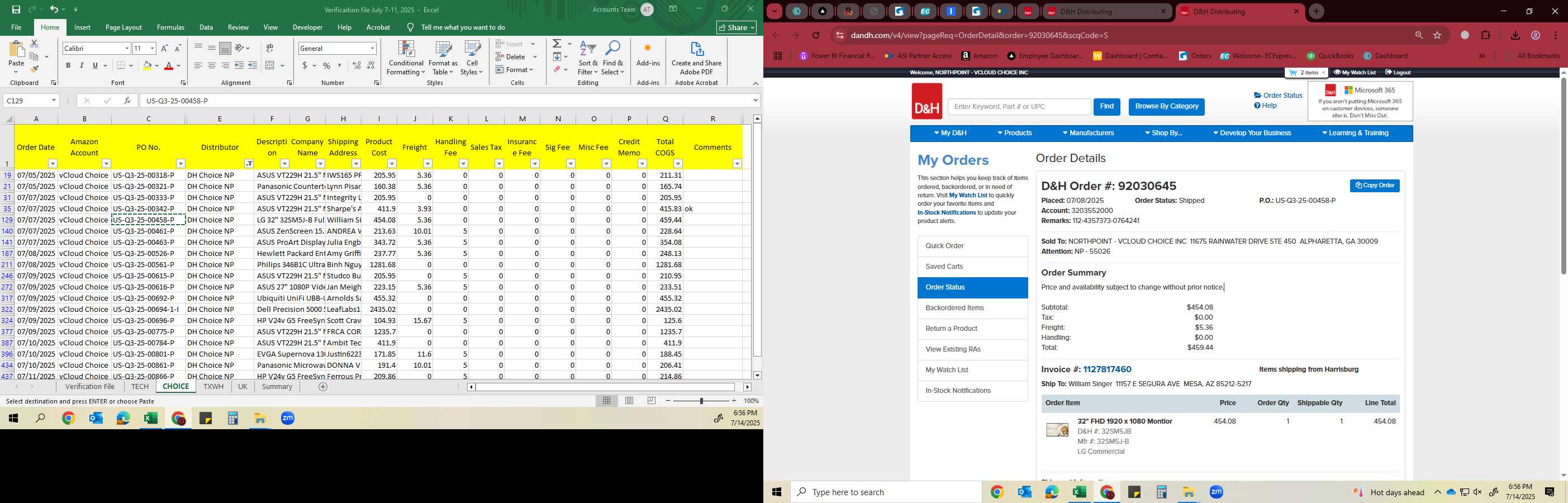Screen dimensions: 1568x503
Task: Toggle Align Right in Excel ribbon
Action: click(x=225, y=66)
